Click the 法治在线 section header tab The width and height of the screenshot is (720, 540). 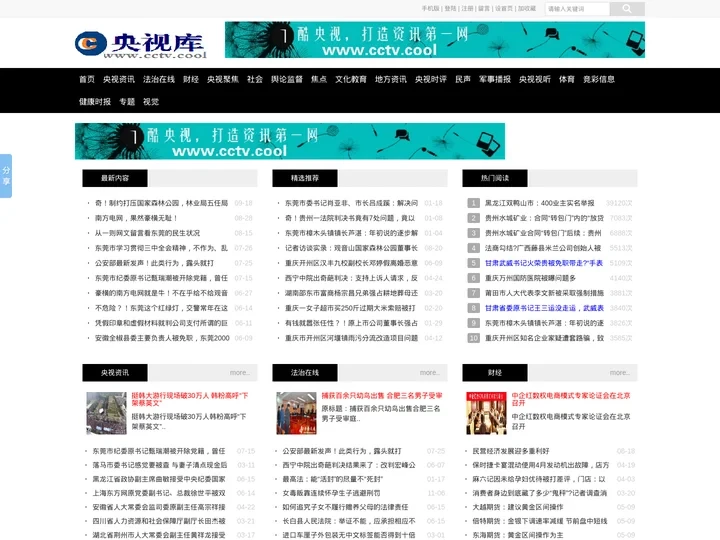(305, 373)
